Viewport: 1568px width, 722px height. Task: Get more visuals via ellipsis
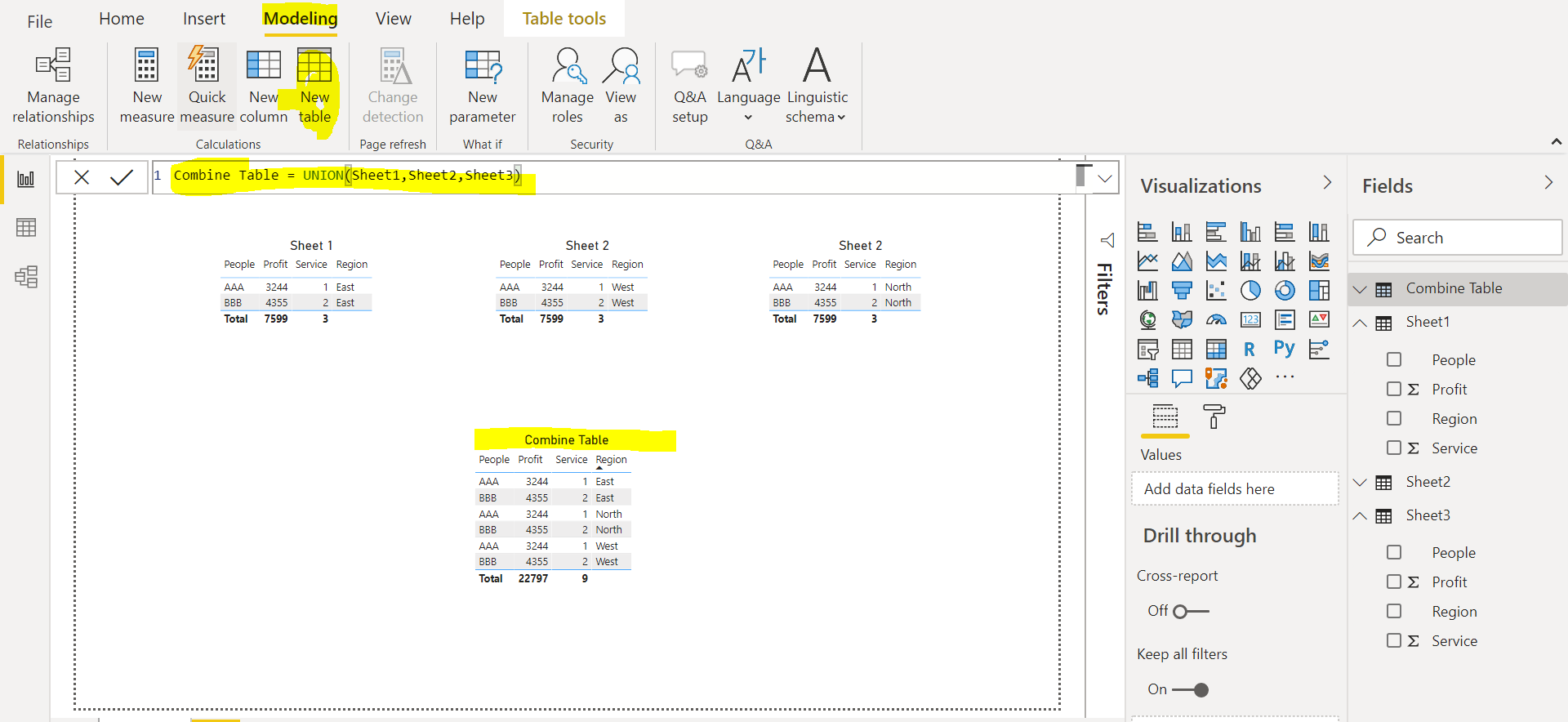pyautogui.click(x=1285, y=377)
